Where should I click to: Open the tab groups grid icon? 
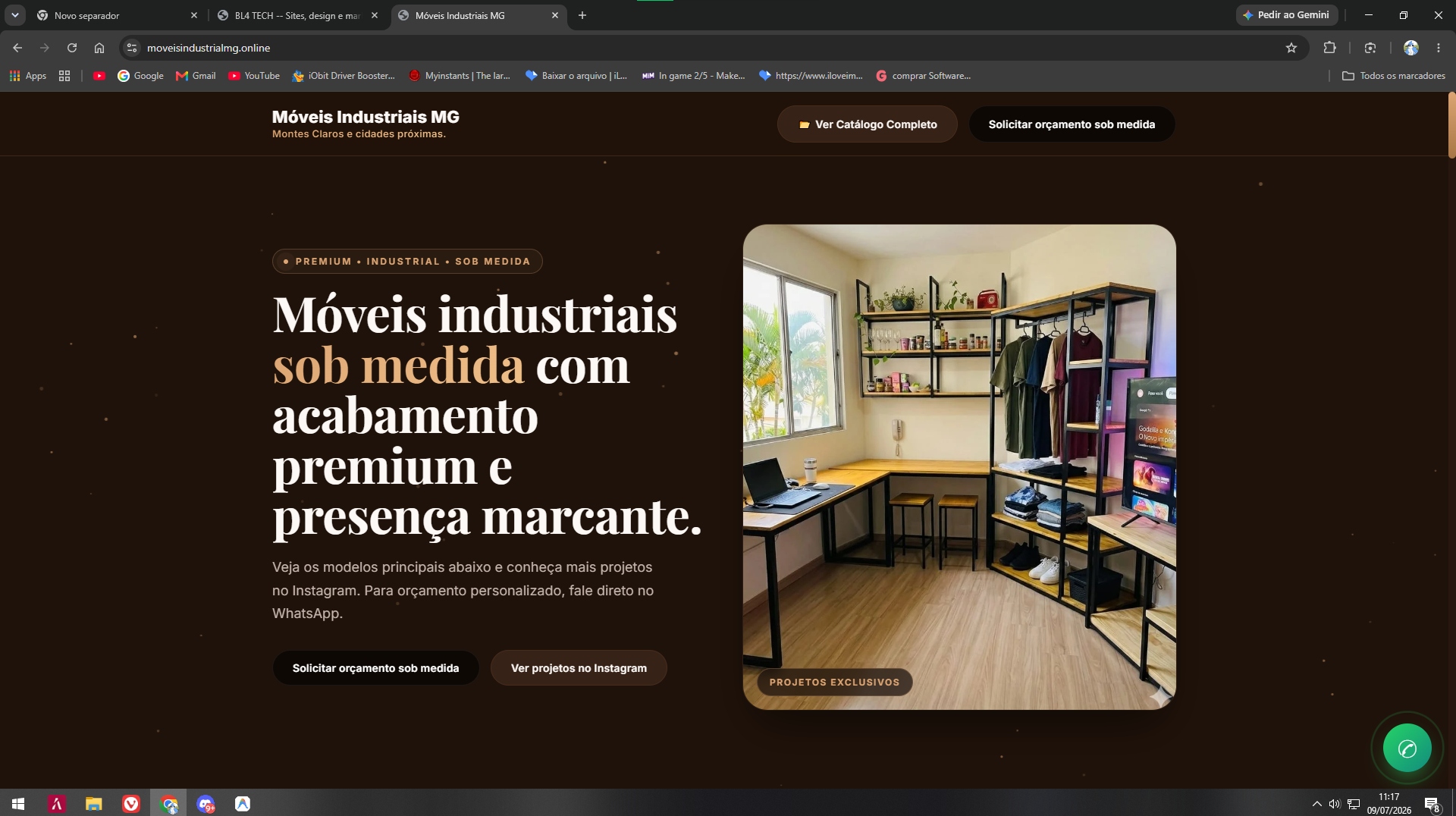tap(64, 76)
